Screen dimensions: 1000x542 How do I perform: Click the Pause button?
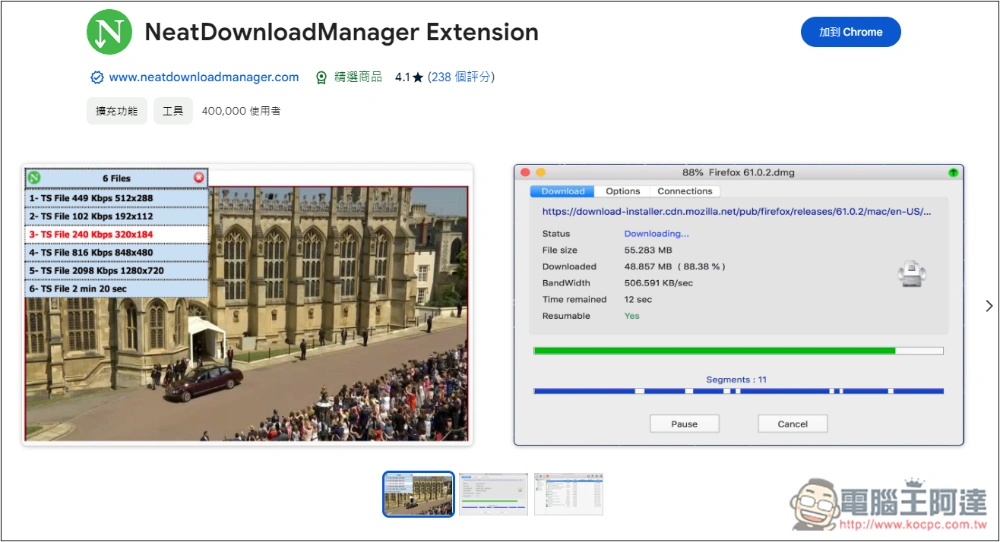pos(684,424)
